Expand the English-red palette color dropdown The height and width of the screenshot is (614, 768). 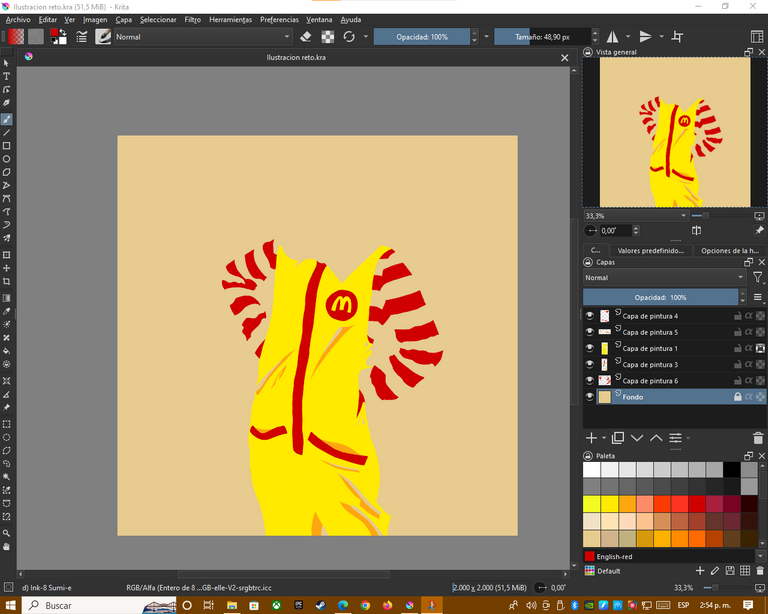tap(760, 556)
